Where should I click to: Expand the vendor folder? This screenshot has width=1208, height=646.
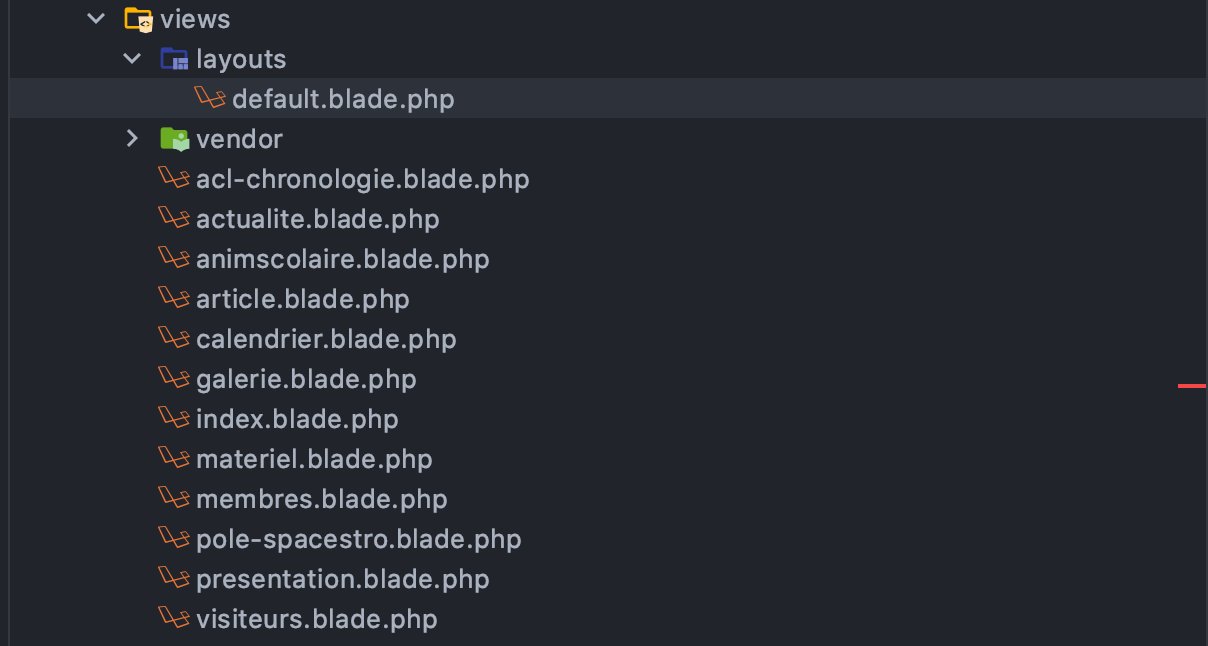[x=132, y=139]
